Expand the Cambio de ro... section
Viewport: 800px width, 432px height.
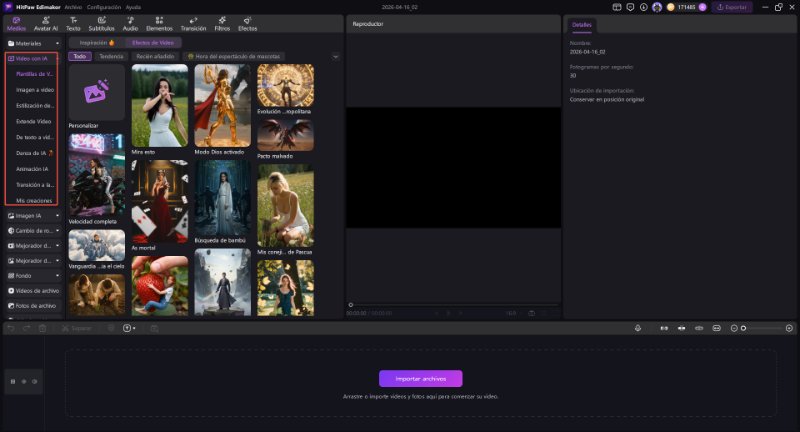(x=34, y=231)
